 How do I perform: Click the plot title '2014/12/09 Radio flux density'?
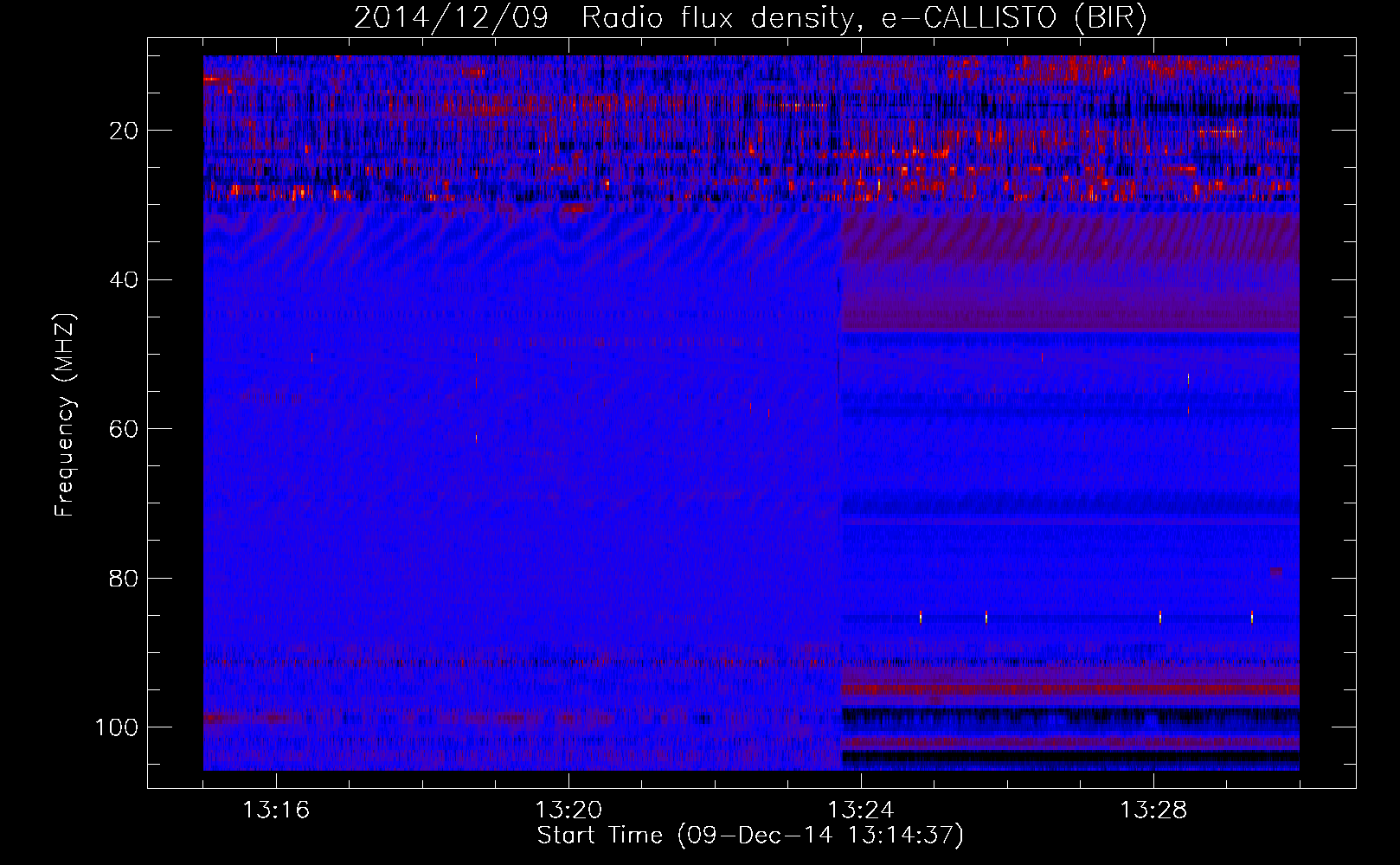coord(750,18)
